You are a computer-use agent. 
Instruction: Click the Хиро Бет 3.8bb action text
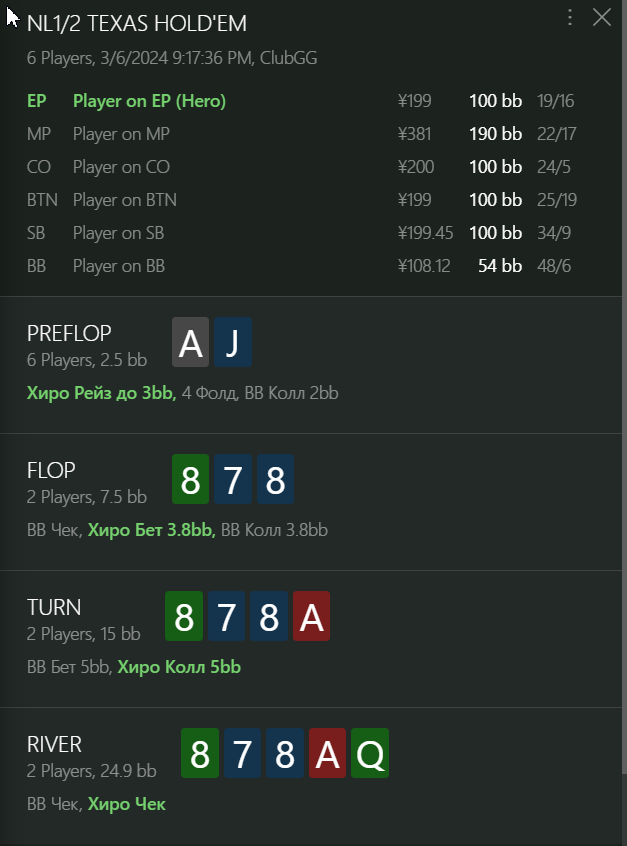(x=152, y=530)
